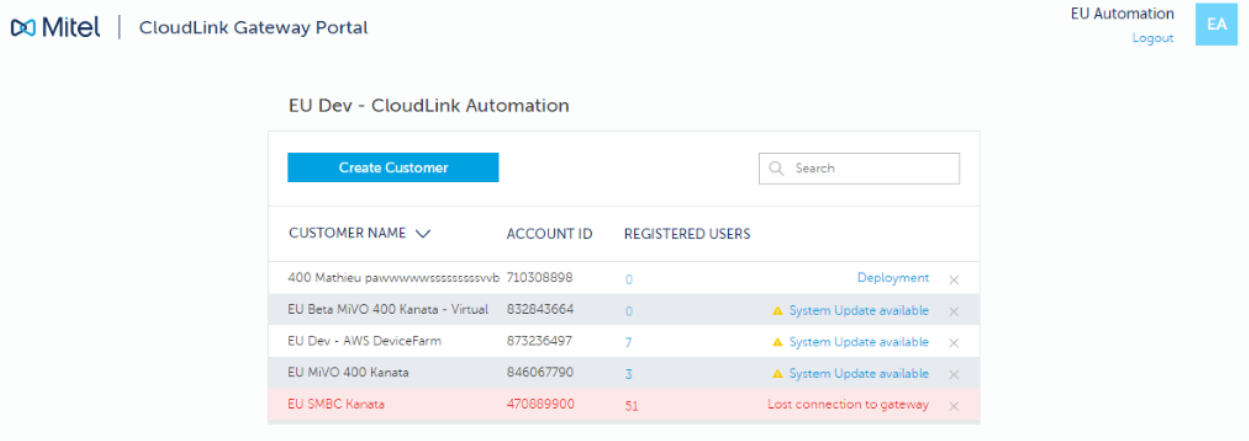Viewport: 1249px width, 441px height.
Task: Click the search magnifier icon
Action: [x=776, y=169]
